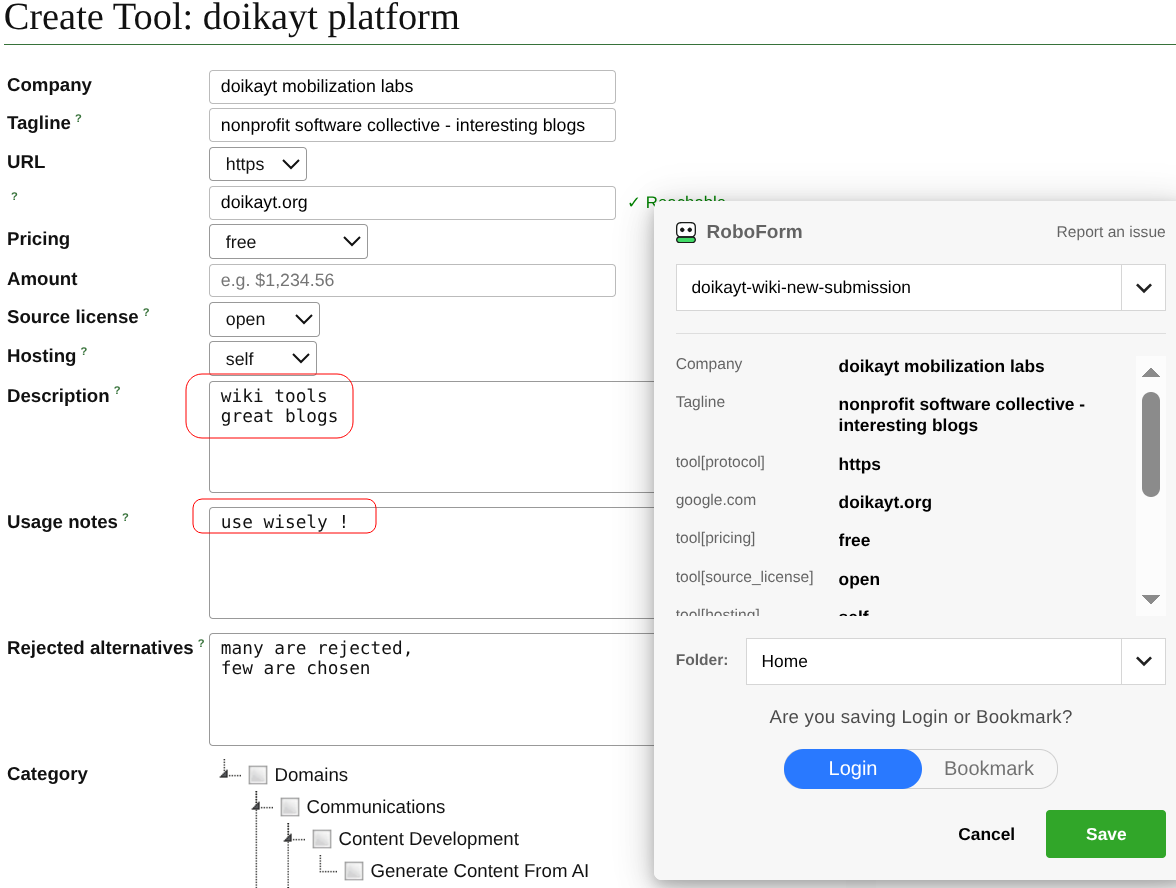Image resolution: width=1176 pixels, height=888 pixels.
Task: Show help for Hosting field
Action: coord(84,351)
